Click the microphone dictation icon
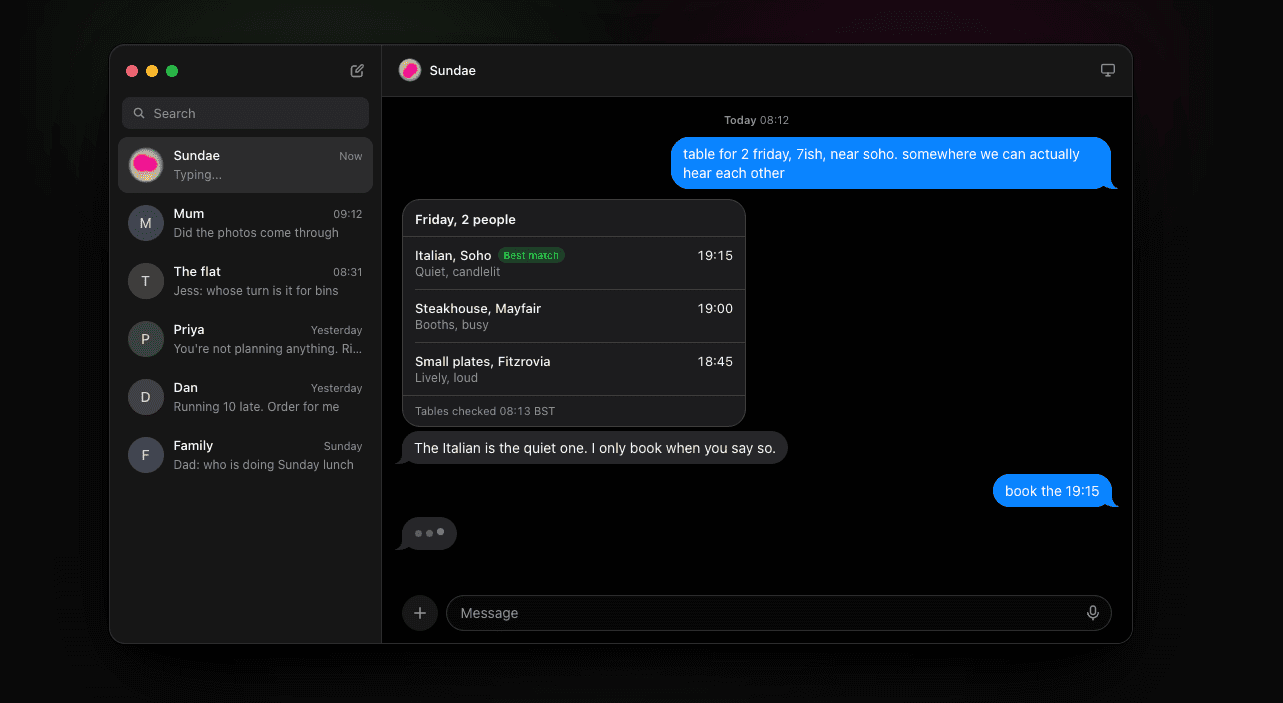The width and height of the screenshot is (1283, 703). [x=1093, y=613]
